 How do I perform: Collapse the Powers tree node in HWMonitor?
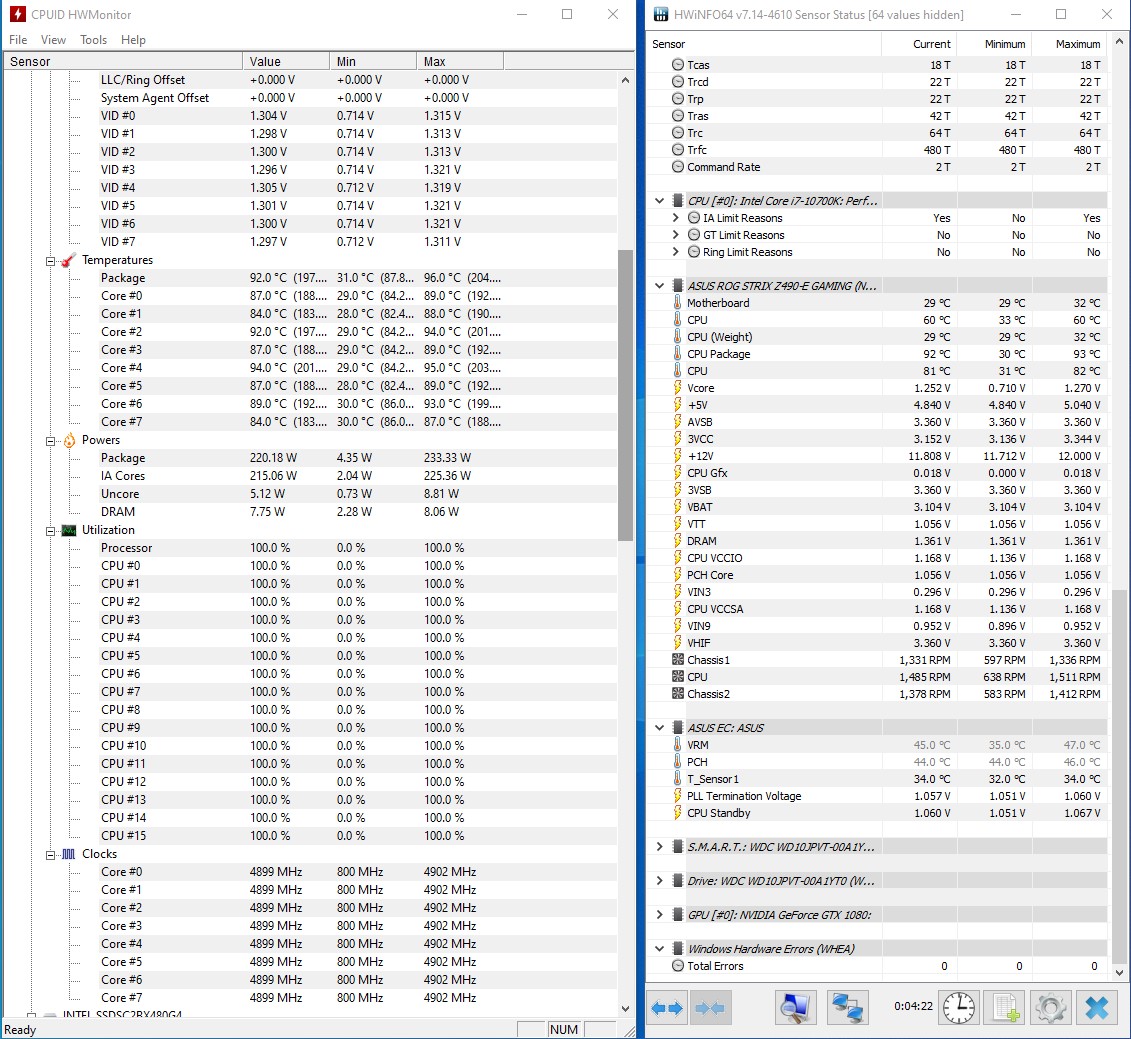click(50, 441)
